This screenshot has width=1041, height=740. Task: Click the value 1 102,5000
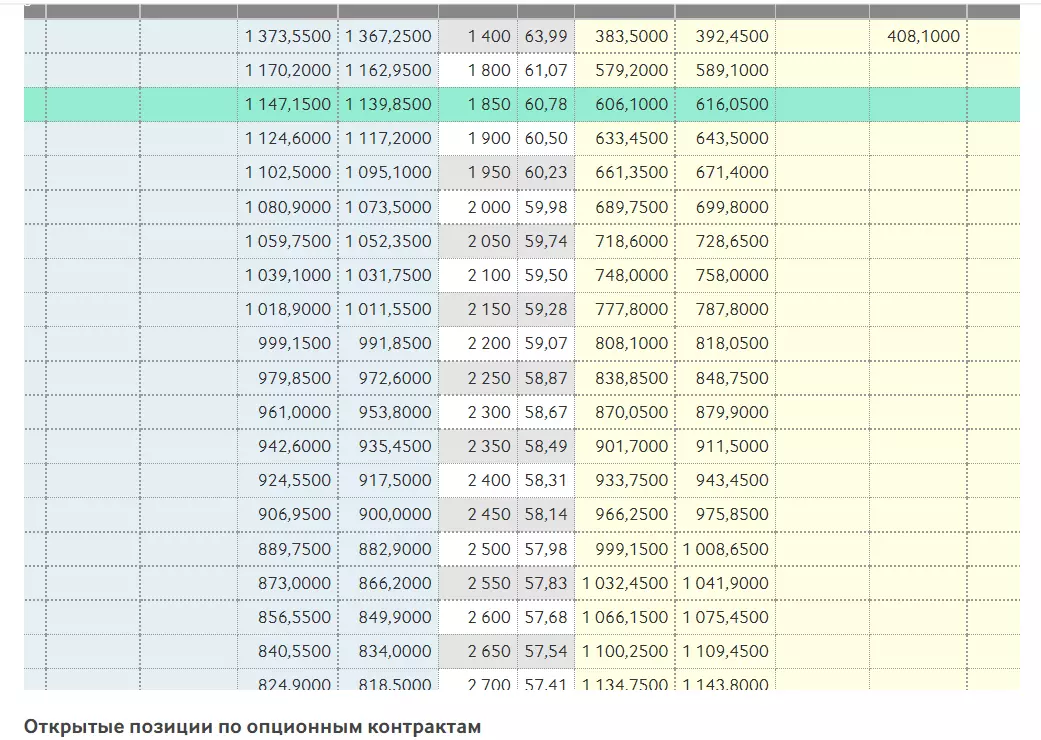coord(287,173)
